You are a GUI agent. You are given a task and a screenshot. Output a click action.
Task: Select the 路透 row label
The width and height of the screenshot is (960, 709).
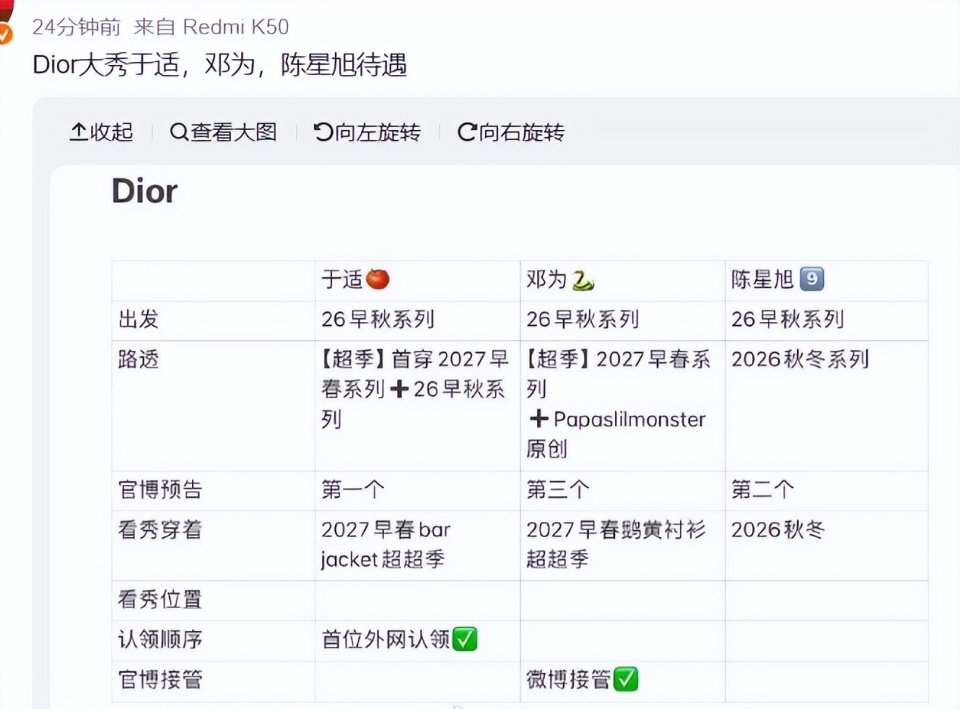(x=139, y=359)
